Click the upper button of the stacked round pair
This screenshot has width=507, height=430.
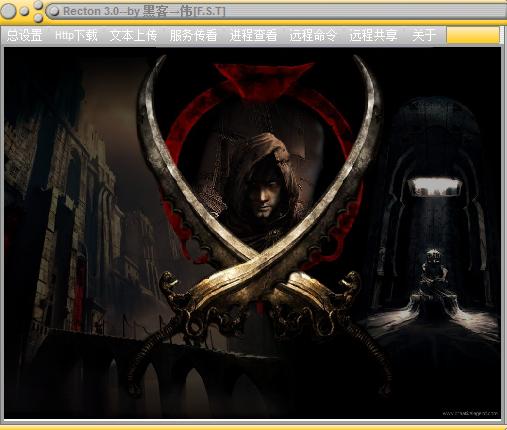coord(38,5)
